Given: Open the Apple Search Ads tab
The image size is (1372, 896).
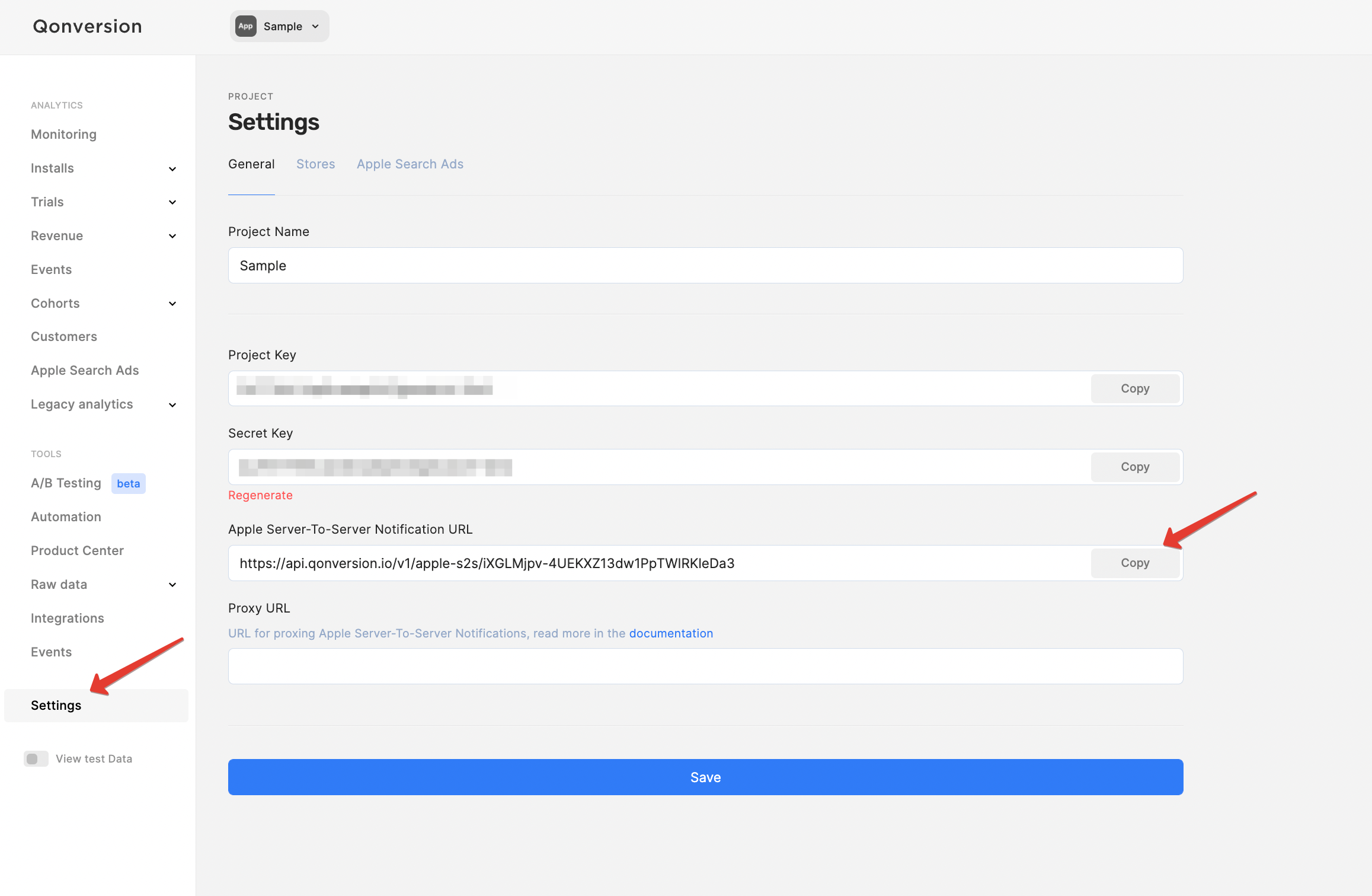Looking at the screenshot, I should click(x=410, y=164).
